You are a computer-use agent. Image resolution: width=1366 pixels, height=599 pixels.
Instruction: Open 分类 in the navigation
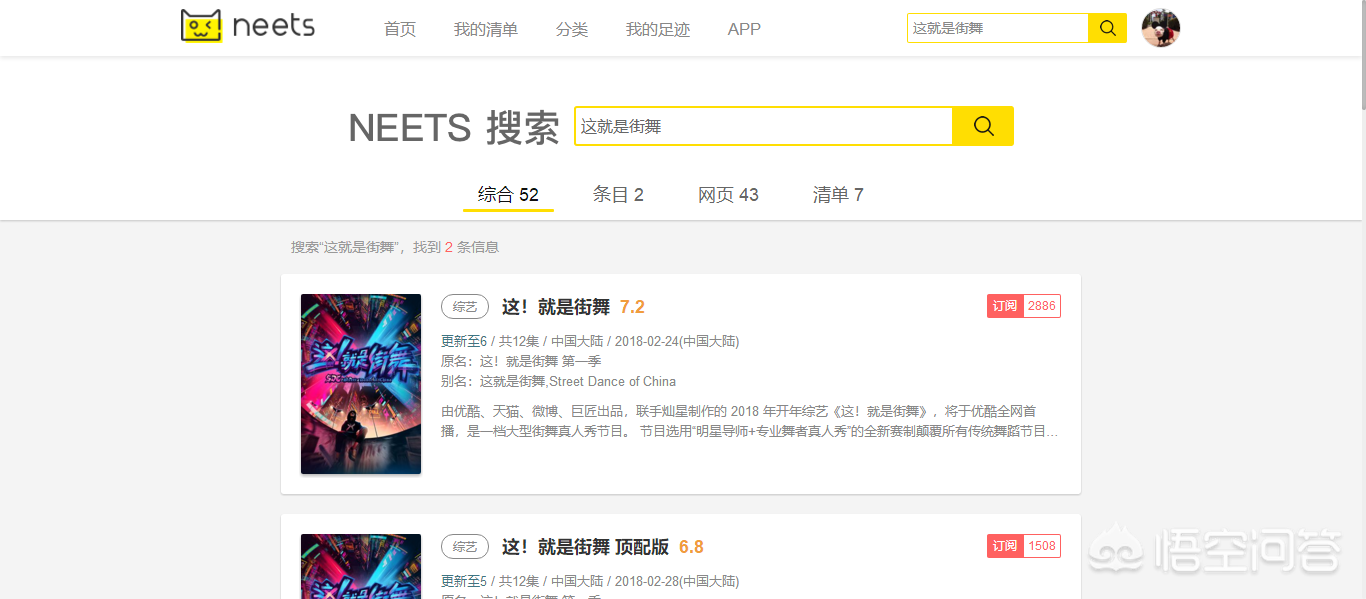coord(572,29)
